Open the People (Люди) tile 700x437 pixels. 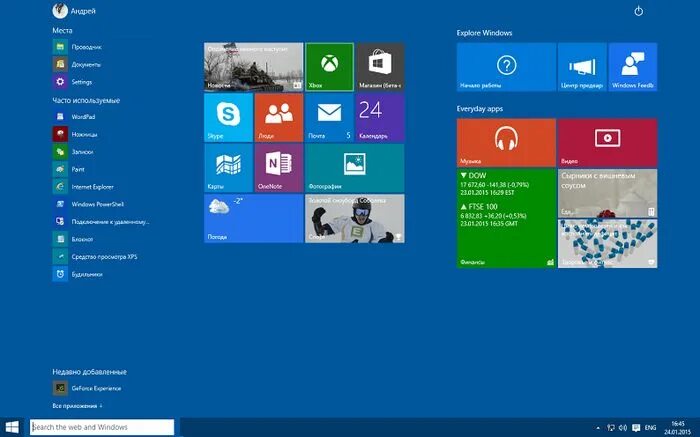click(x=279, y=117)
